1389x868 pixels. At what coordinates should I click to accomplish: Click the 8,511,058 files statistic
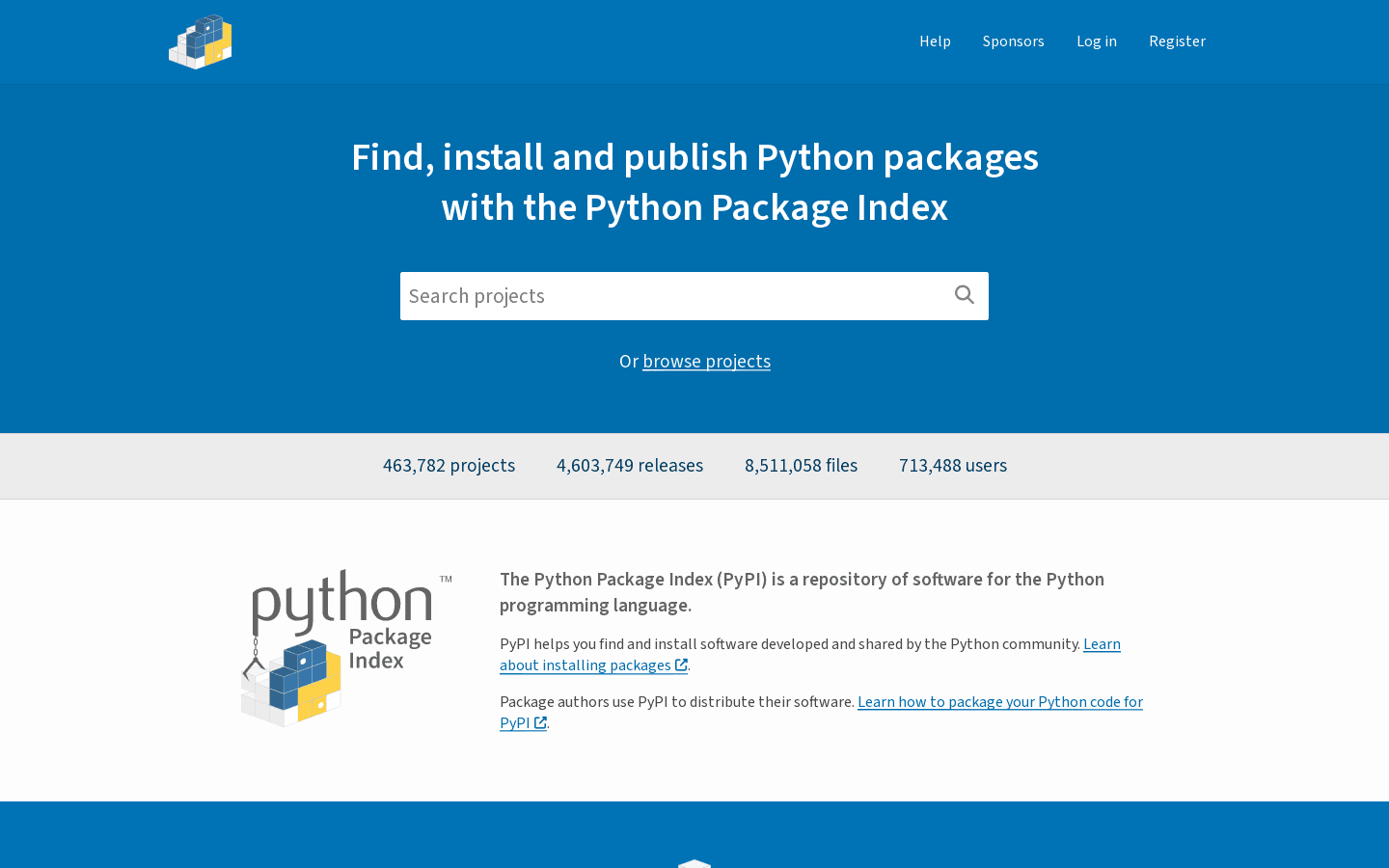(x=801, y=466)
